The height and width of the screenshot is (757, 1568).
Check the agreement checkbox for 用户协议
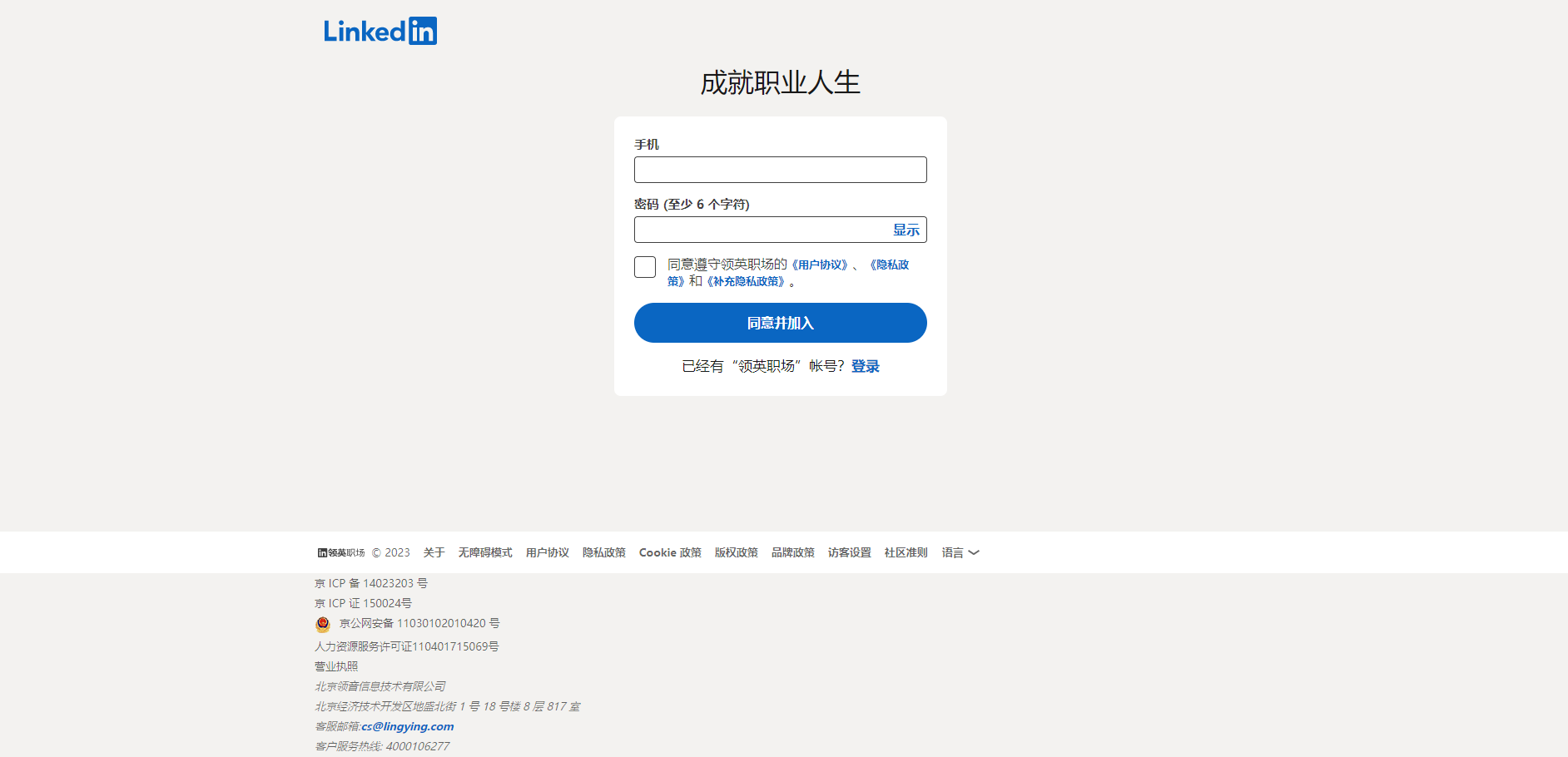[x=645, y=267]
